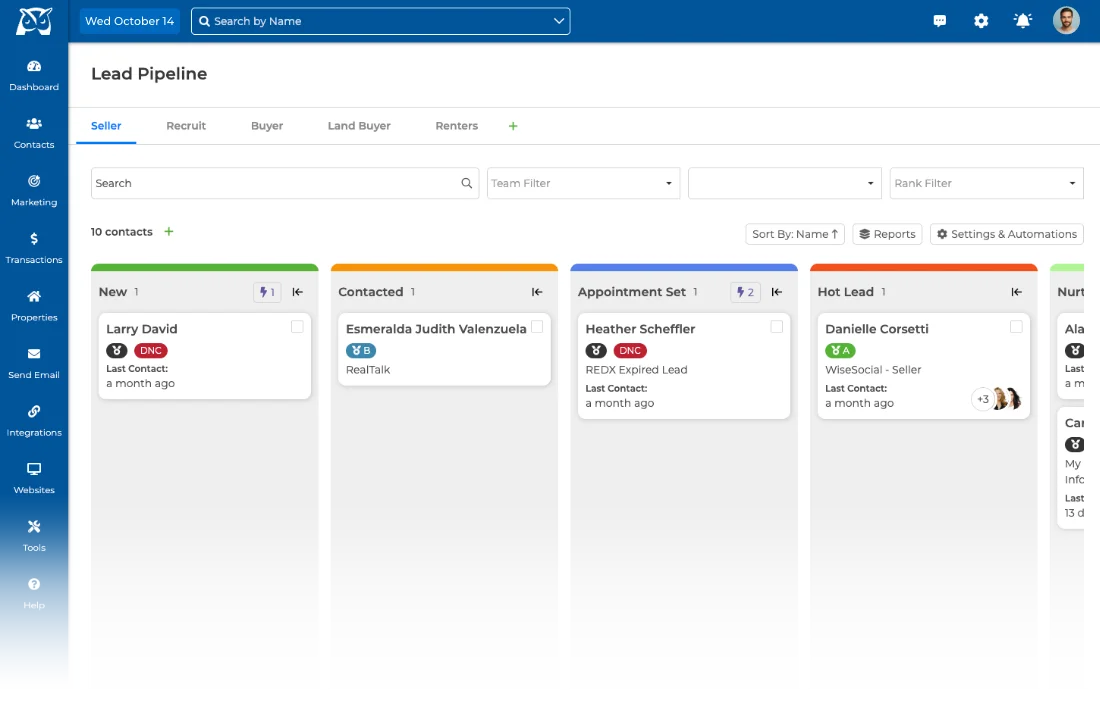1100x702 pixels.
Task: Click the 10 contacts count text
Action: click(121, 231)
